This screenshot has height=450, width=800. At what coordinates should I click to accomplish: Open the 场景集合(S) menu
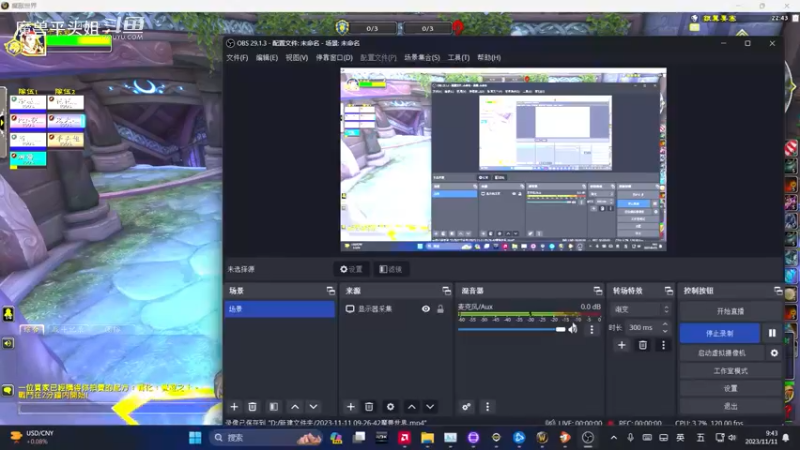click(422, 58)
